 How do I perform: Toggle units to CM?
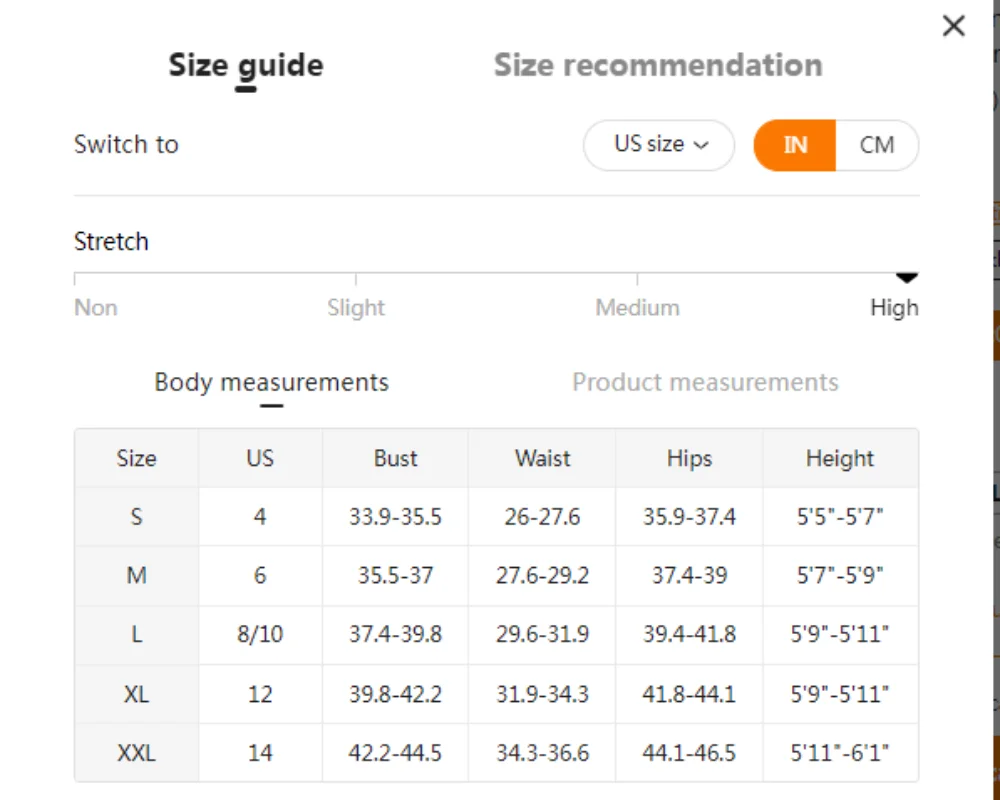coord(877,145)
